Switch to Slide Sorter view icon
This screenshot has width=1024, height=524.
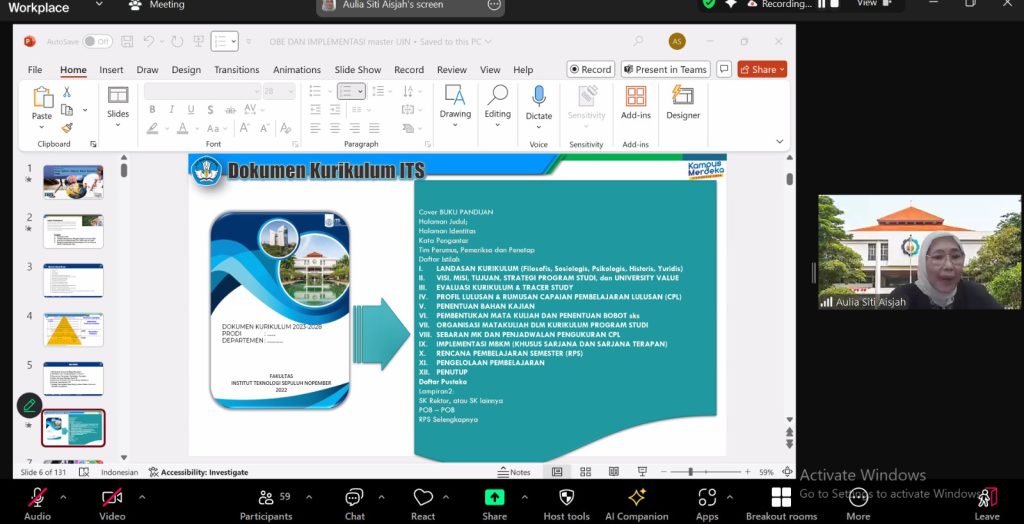pyautogui.click(x=586, y=472)
